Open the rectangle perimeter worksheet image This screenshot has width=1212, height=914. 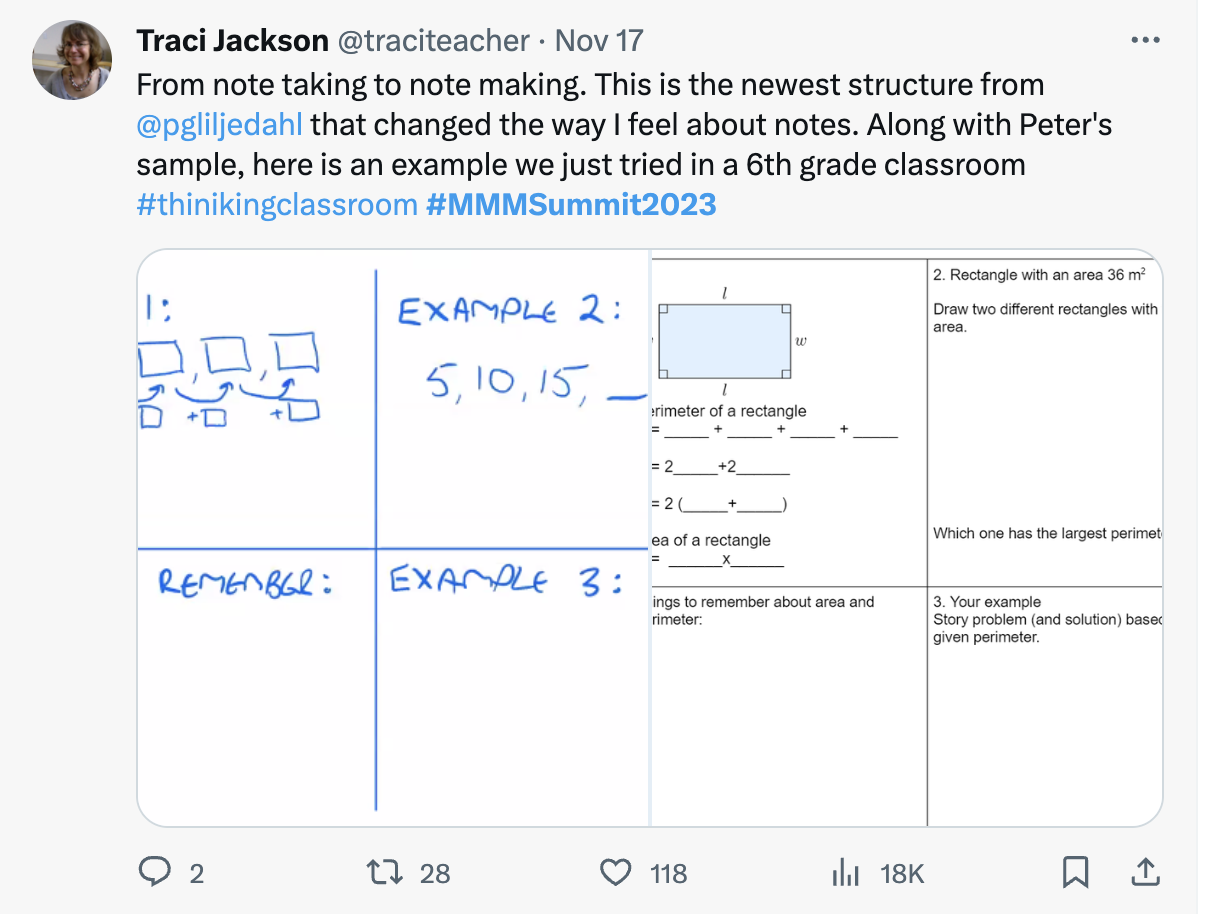(906, 538)
